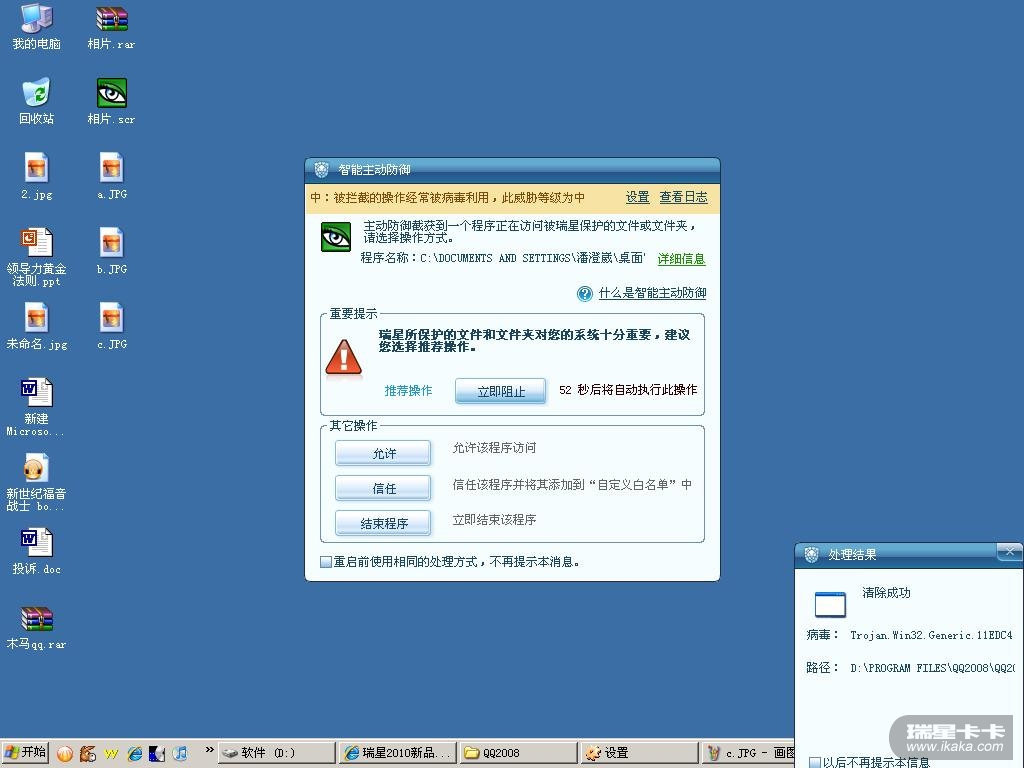
Task: Click the 推荐操作 label
Action: click(x=408, y=391)
